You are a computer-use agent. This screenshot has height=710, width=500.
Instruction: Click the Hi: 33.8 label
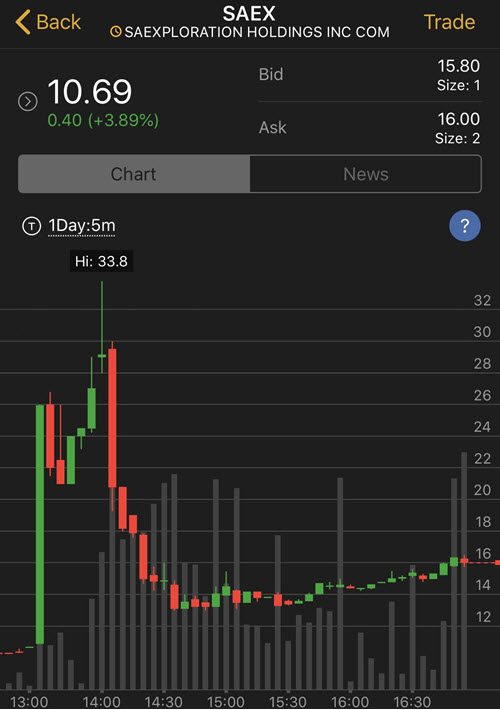coord(101,261)
